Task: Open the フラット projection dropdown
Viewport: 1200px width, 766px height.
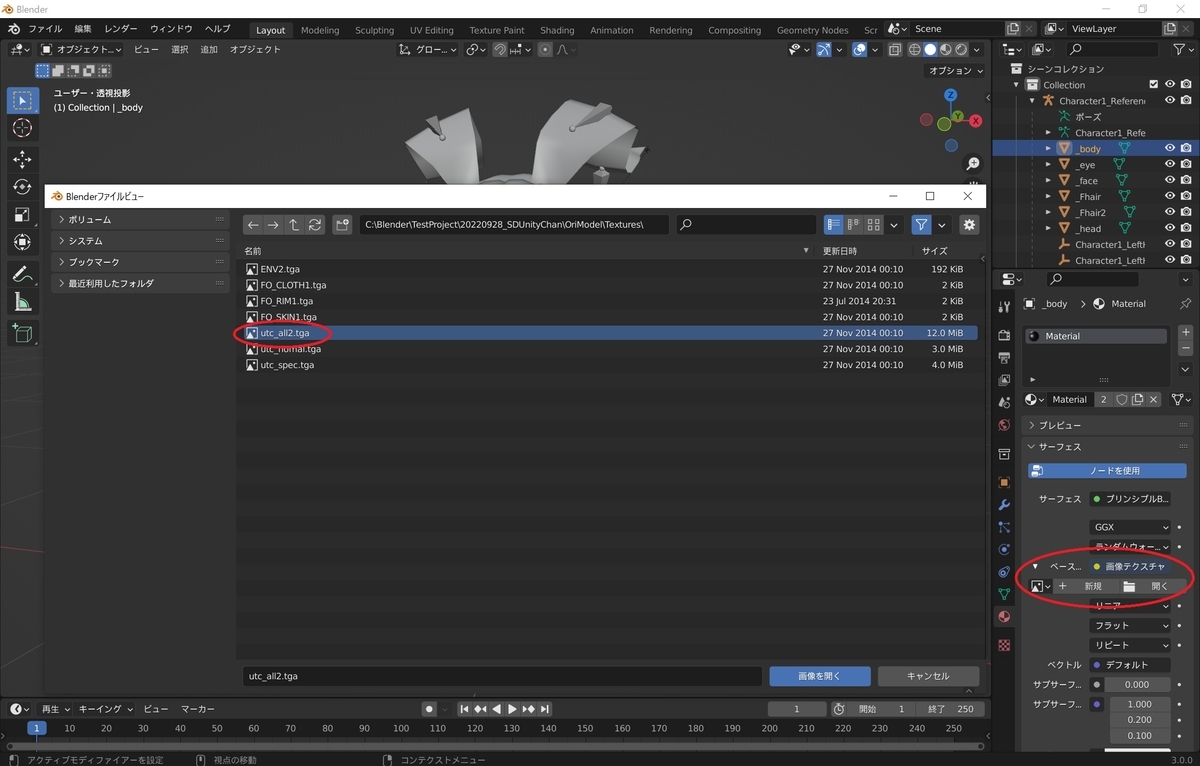Action: click(1130, 625)
